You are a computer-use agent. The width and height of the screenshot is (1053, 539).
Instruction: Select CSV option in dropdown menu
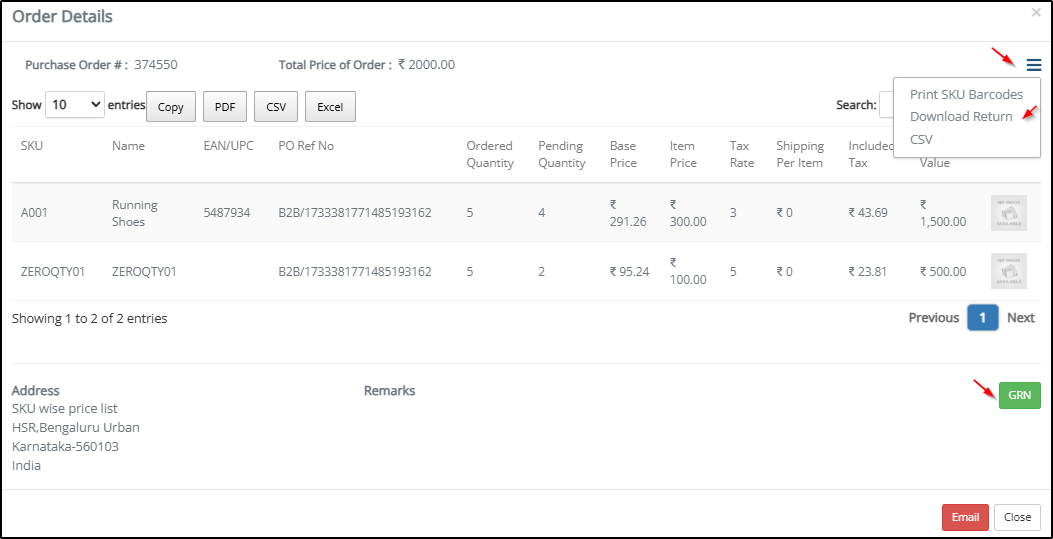[x=921, y=139]
